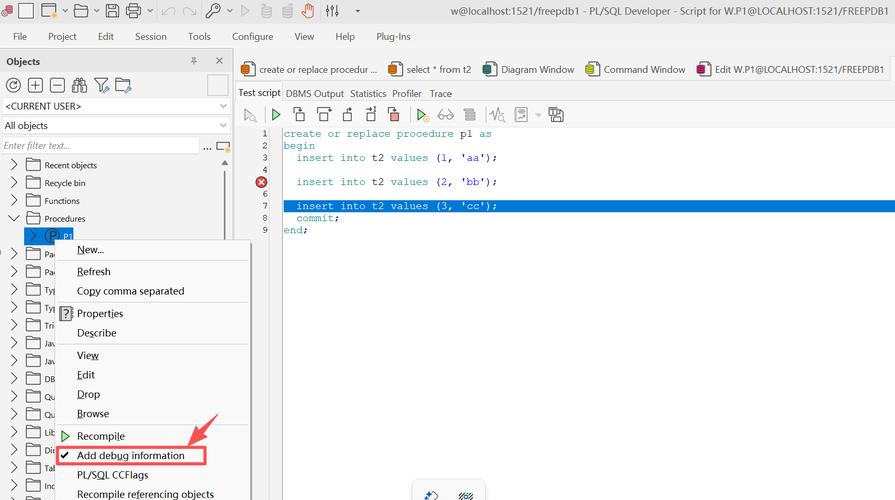The width and height of the screenshot is (895, 500).
Task: Click the Objects tree scrollbar up arrow
Action: coord(225,163)
